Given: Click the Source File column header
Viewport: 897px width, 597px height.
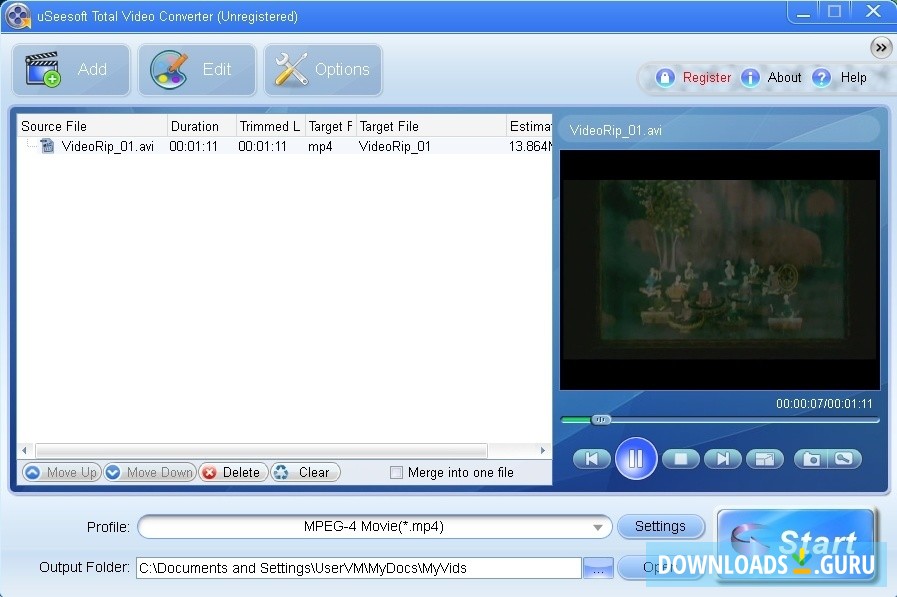Looking at the screenshot, I should pos(92,126).
